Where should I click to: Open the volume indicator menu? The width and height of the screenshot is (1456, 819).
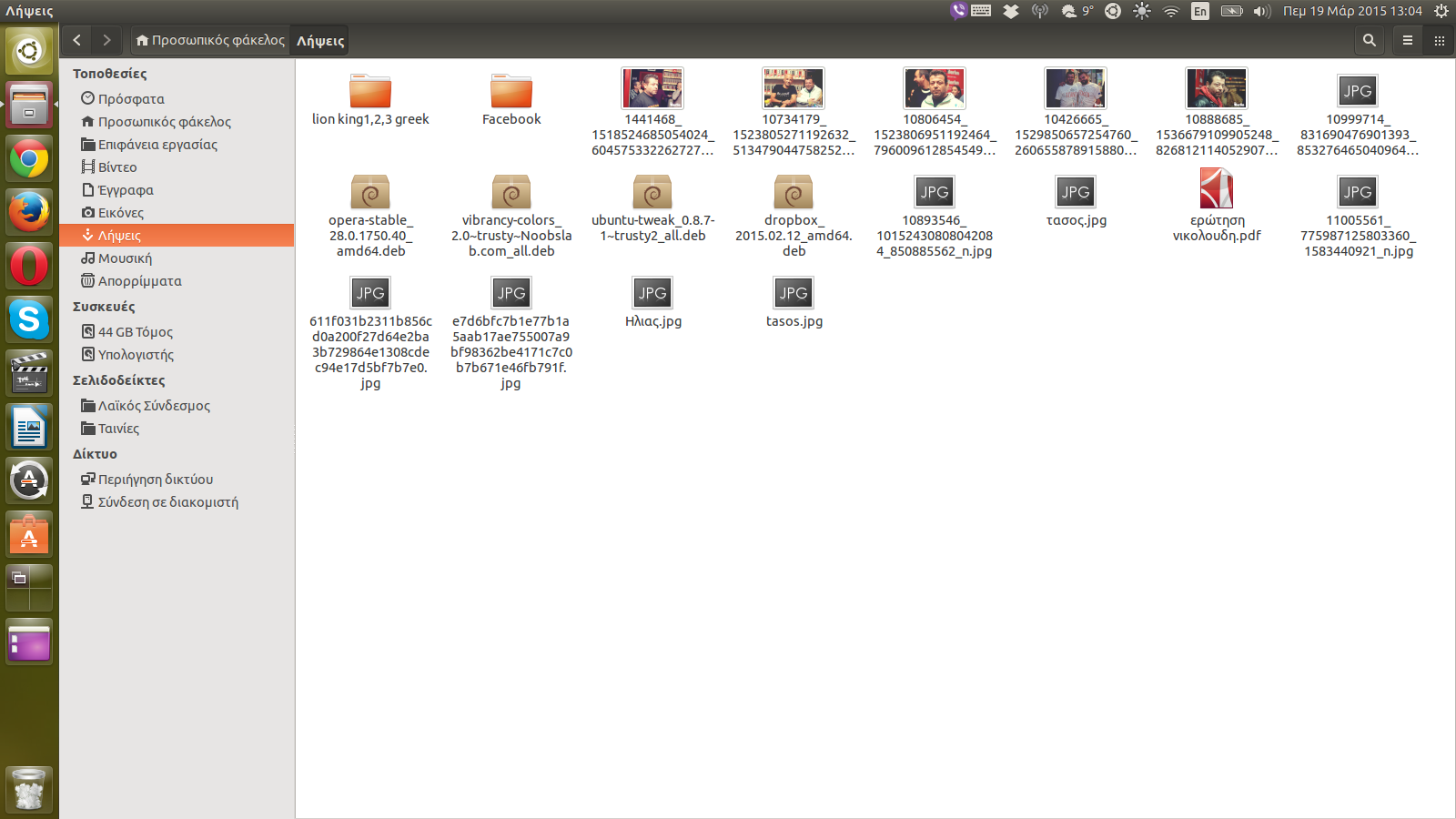[1261, 11]
